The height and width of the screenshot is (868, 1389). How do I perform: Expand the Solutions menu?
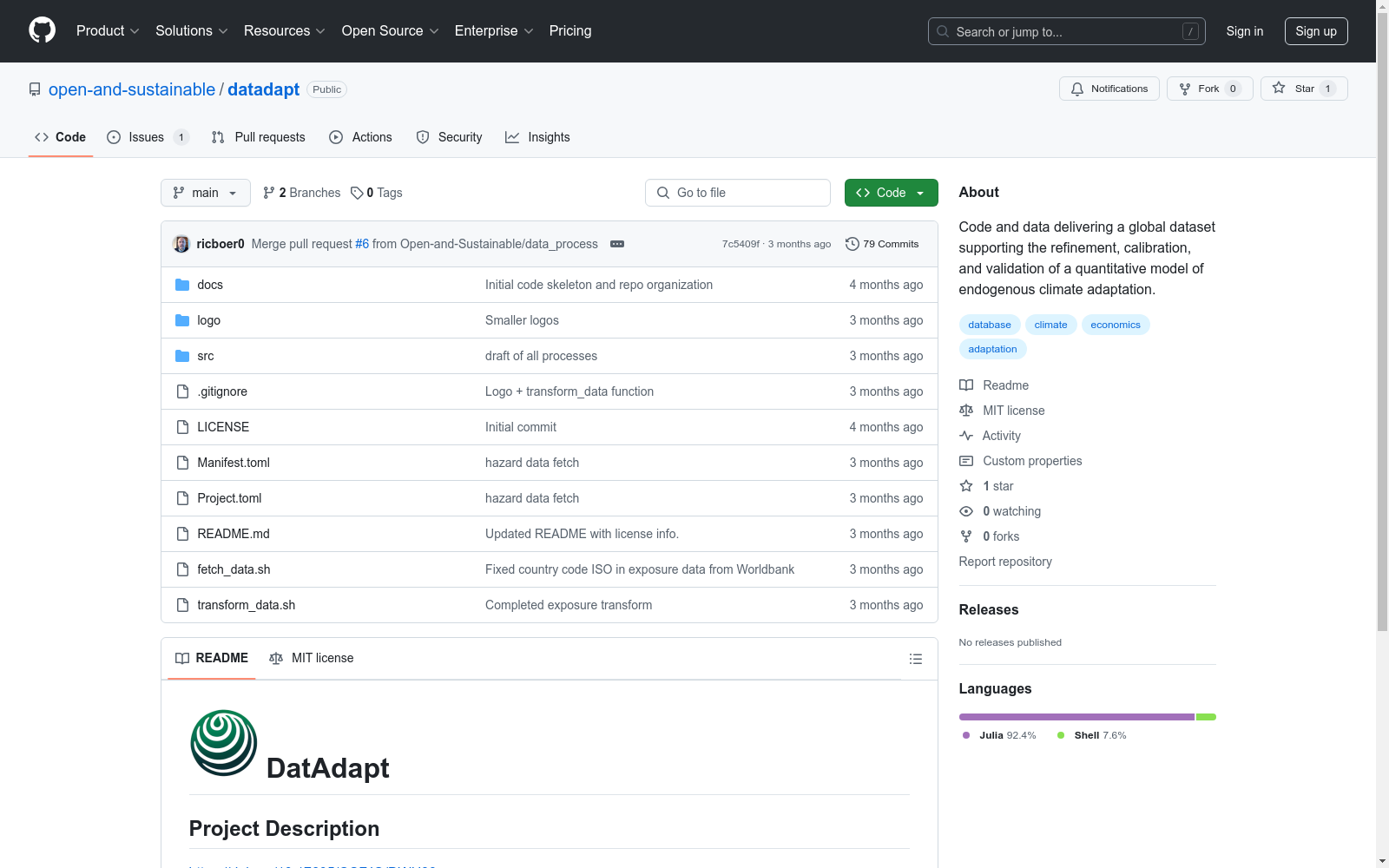[191, 30]
